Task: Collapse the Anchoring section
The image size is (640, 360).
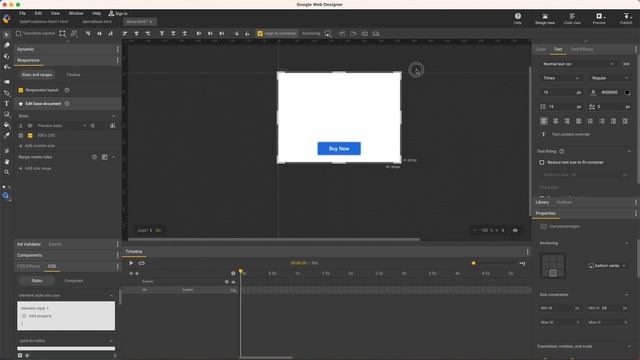Action: [627, 243]
